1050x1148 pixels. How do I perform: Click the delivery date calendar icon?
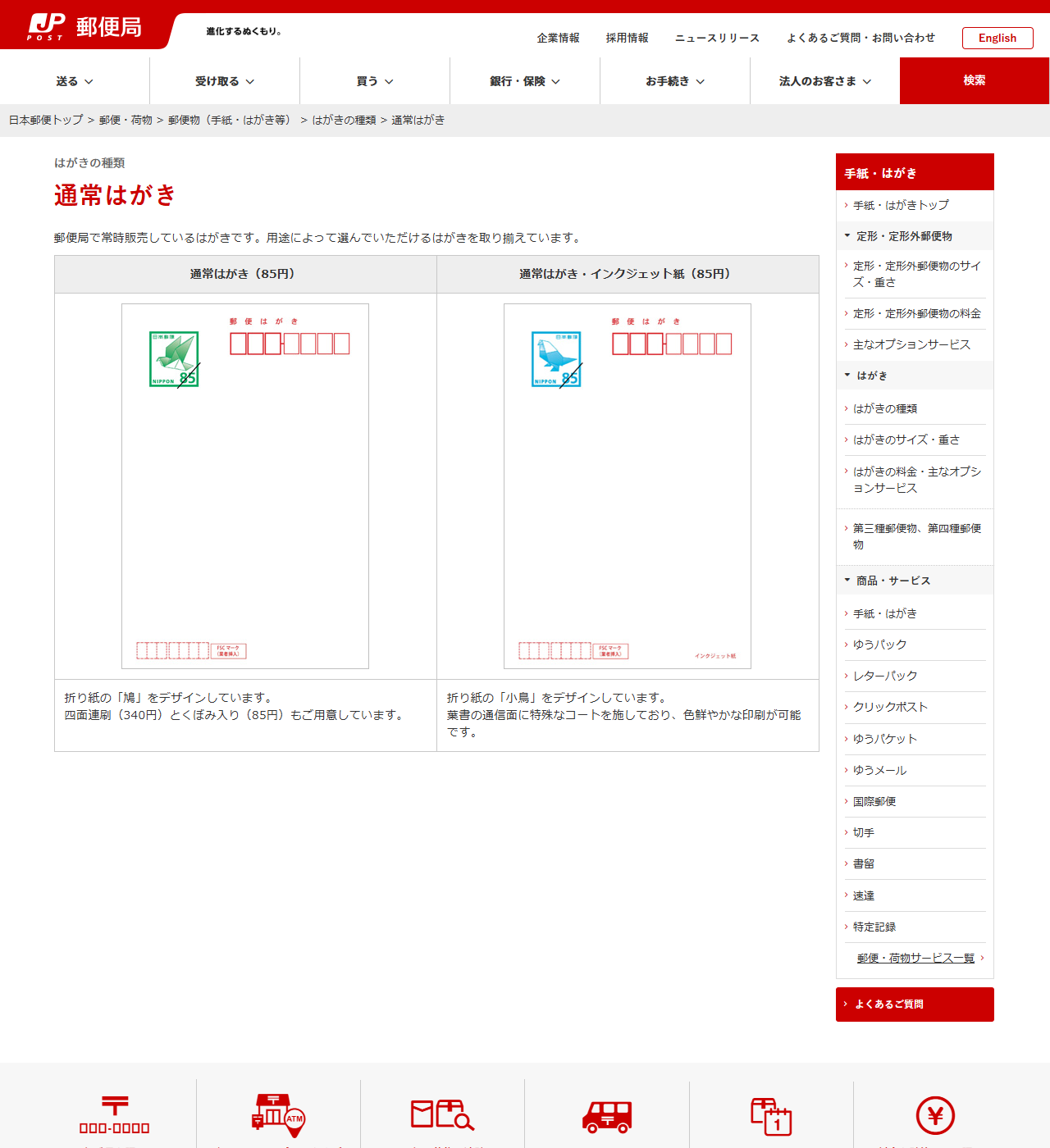(771, 1116)
